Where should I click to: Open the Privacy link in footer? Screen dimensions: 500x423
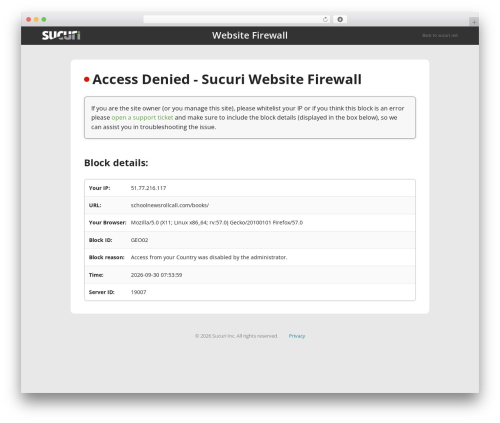tap(297, 336)
